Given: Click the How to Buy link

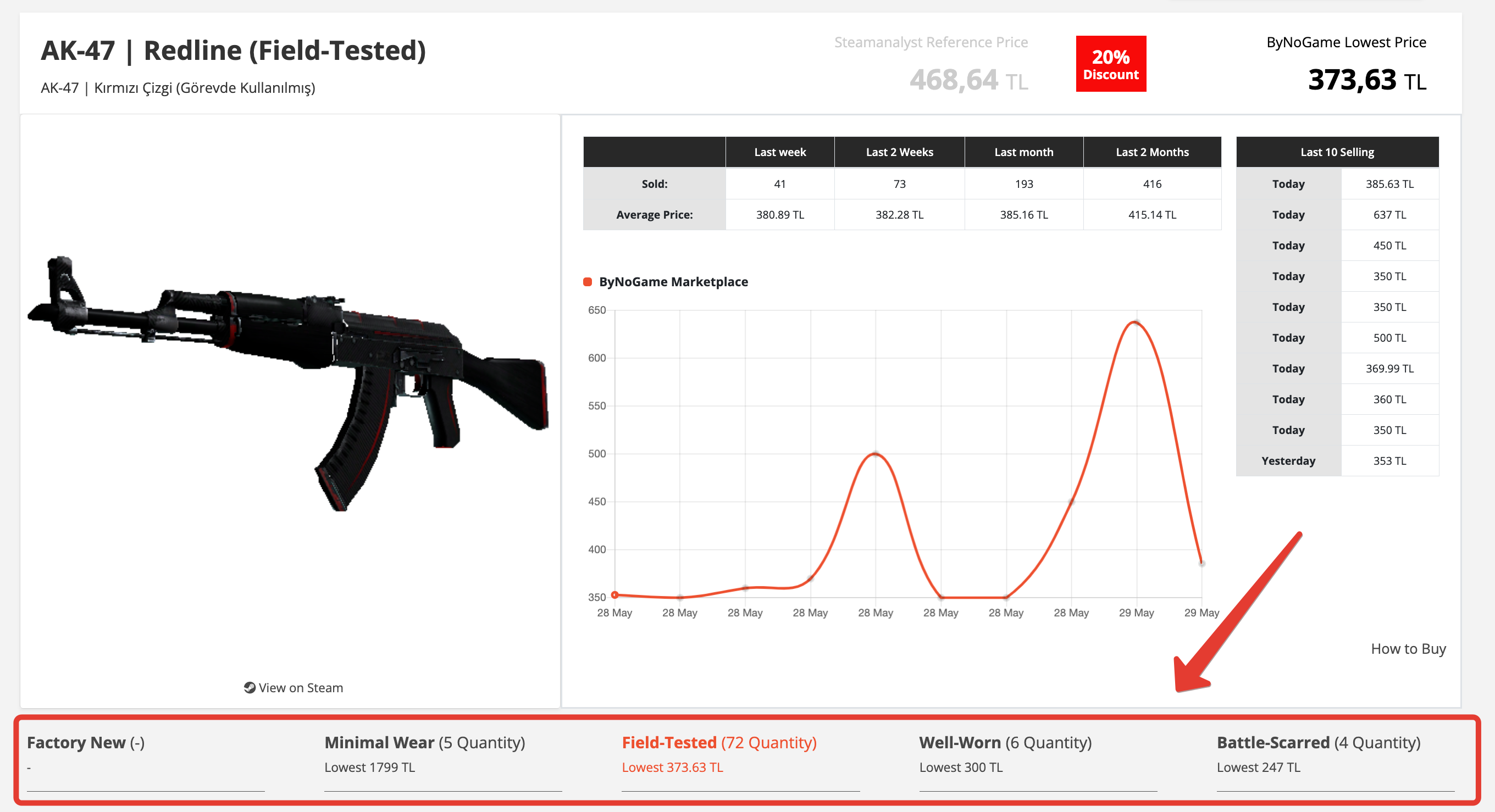Looking at the screenshot, I should [1408, 648].
